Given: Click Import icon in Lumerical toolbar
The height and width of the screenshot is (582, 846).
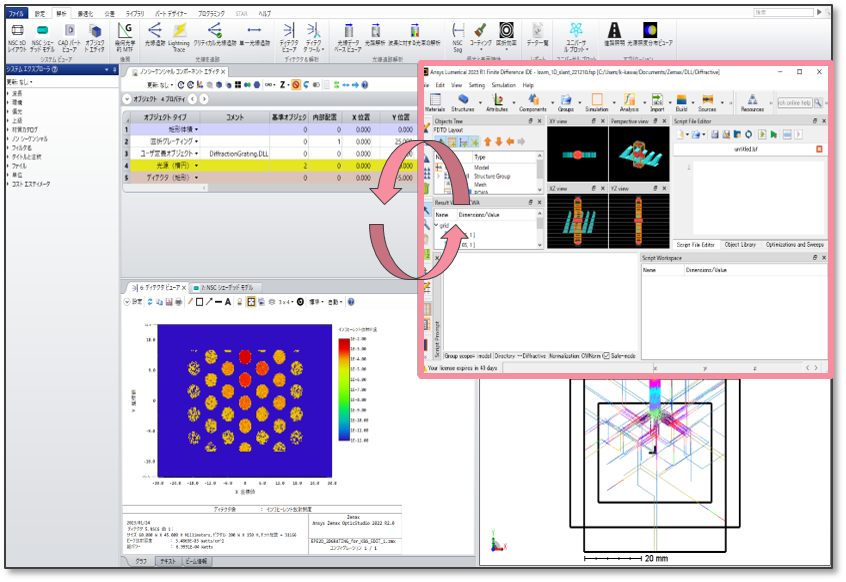Looking at the screenshot, I should click(x=657, y=102).
